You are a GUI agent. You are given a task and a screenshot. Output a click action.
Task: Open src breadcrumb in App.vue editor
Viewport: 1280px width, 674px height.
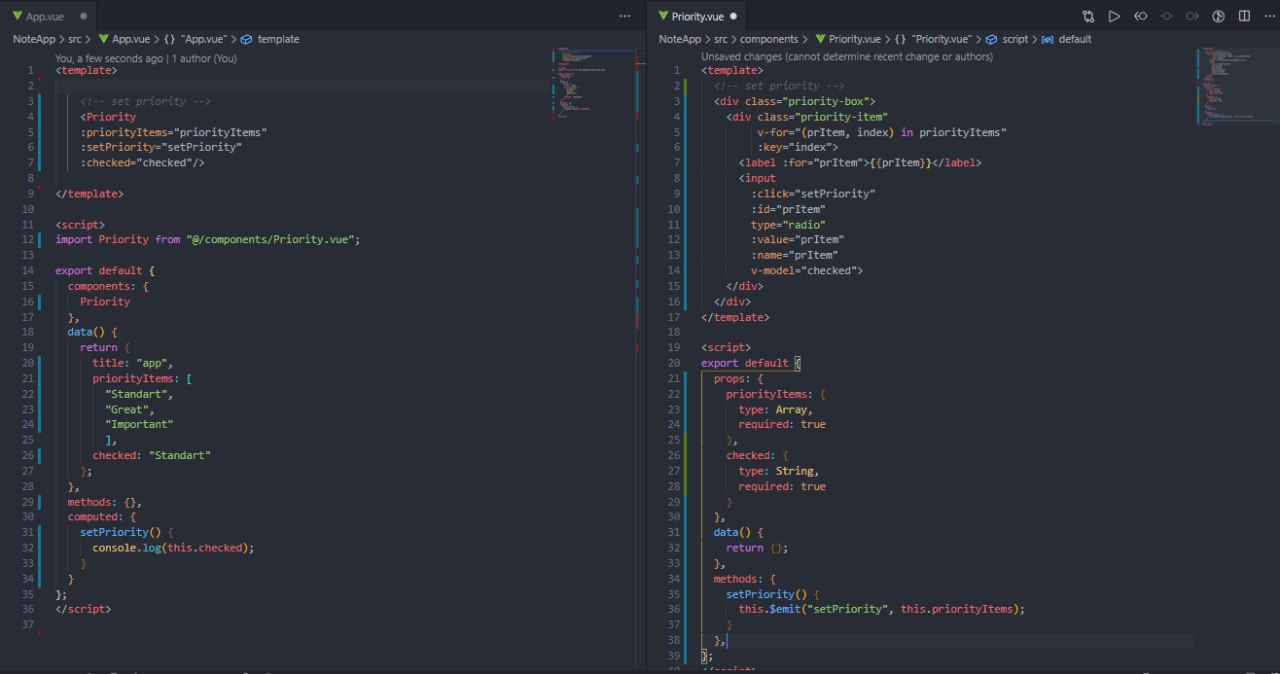(76, 39)
